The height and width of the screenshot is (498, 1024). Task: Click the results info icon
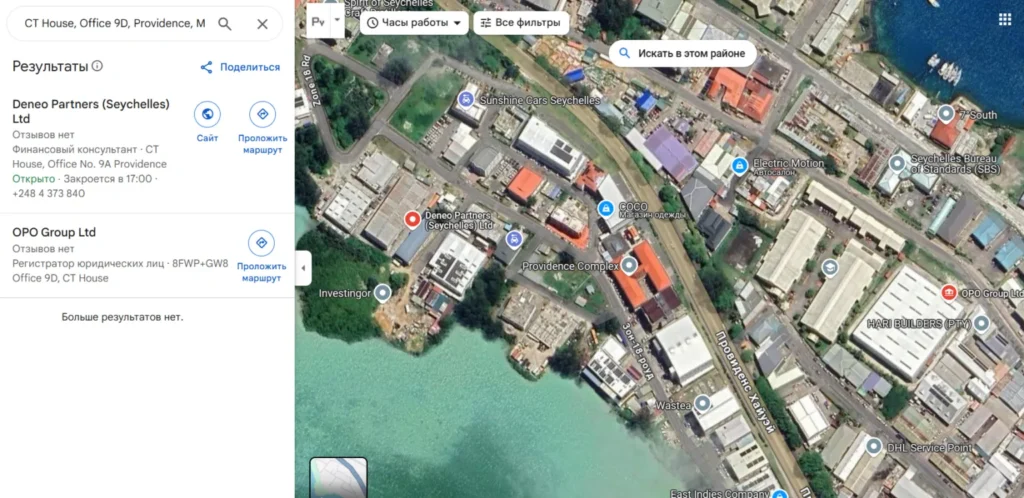click(x=97, y=67)
